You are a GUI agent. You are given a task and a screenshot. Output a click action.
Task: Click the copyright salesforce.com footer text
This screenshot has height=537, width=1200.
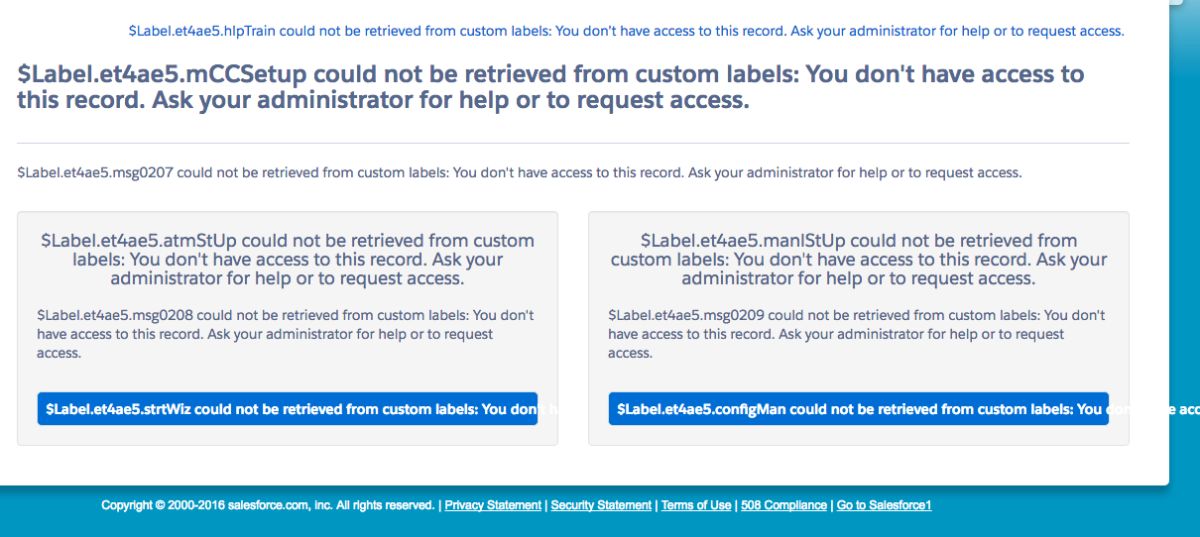click(x=268, y=506)
